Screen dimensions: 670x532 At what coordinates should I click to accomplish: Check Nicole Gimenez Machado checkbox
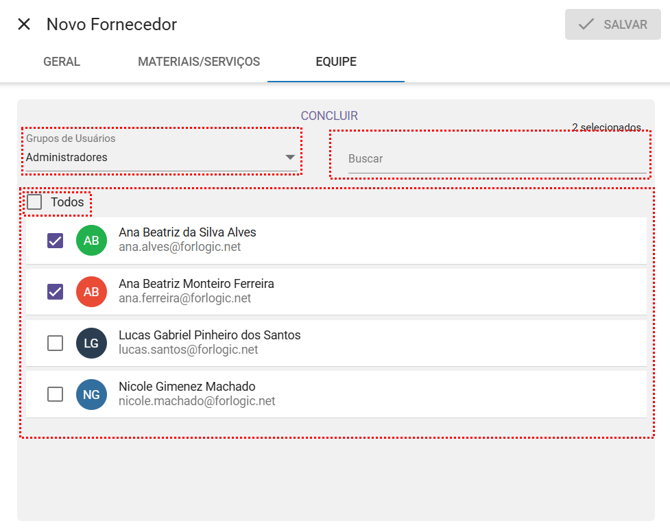click(x=55, y=395)
